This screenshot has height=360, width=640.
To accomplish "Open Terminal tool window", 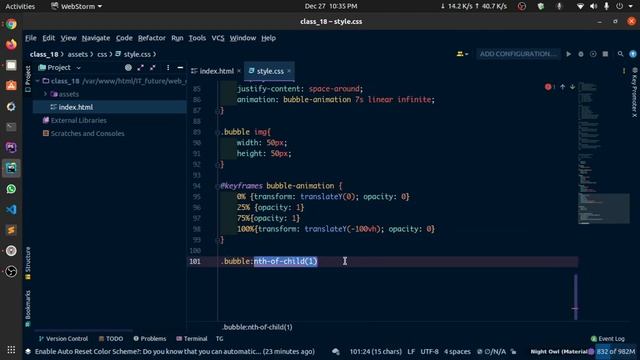I will tap(192, 339).
